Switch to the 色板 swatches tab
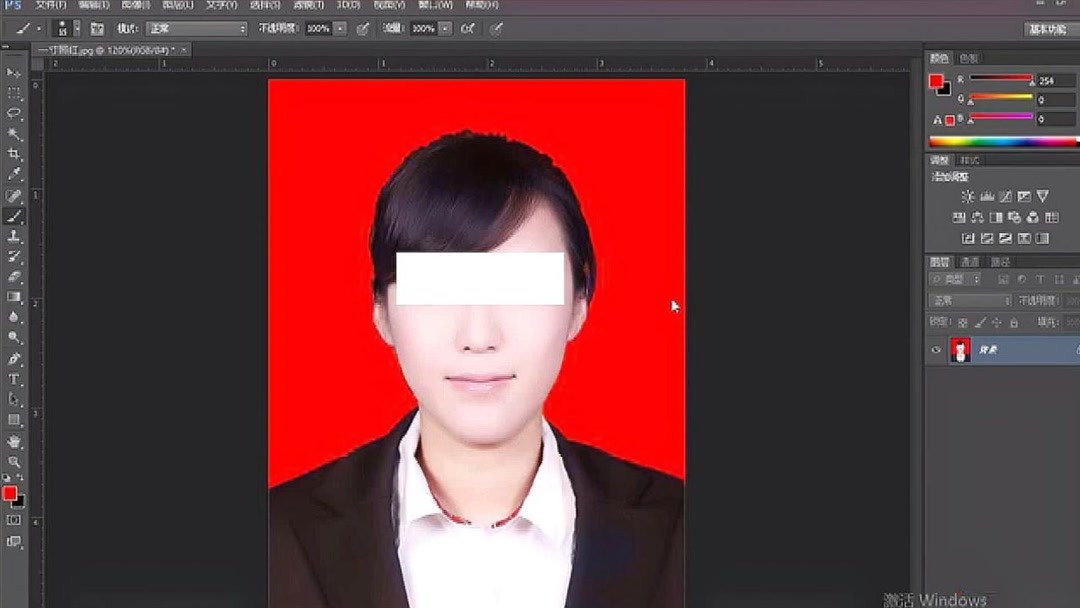Viewport: 1080px width, 608px height. tap(967, 58)
